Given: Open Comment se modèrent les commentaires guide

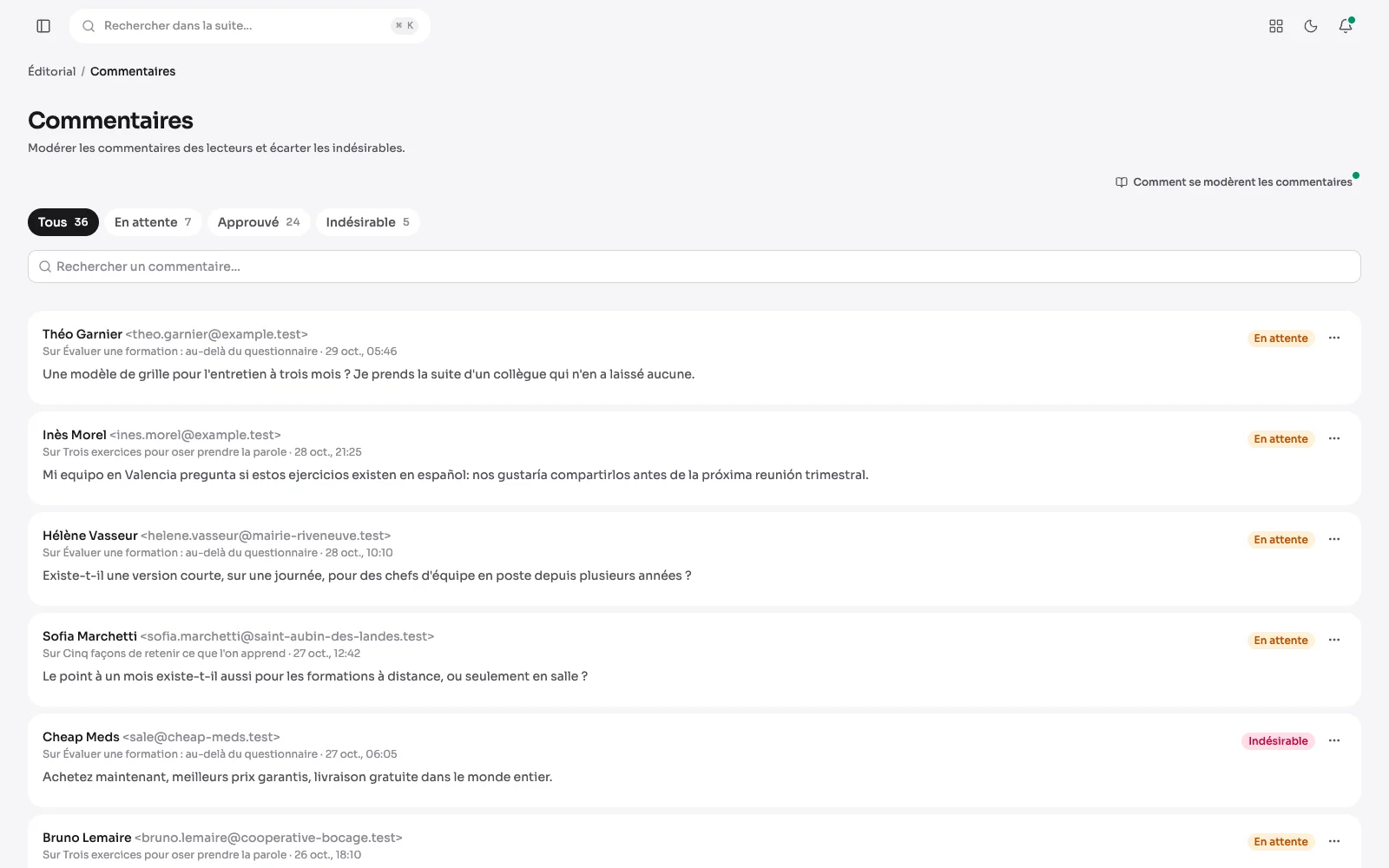Looking at the screenshot, I should point(1234,182).
